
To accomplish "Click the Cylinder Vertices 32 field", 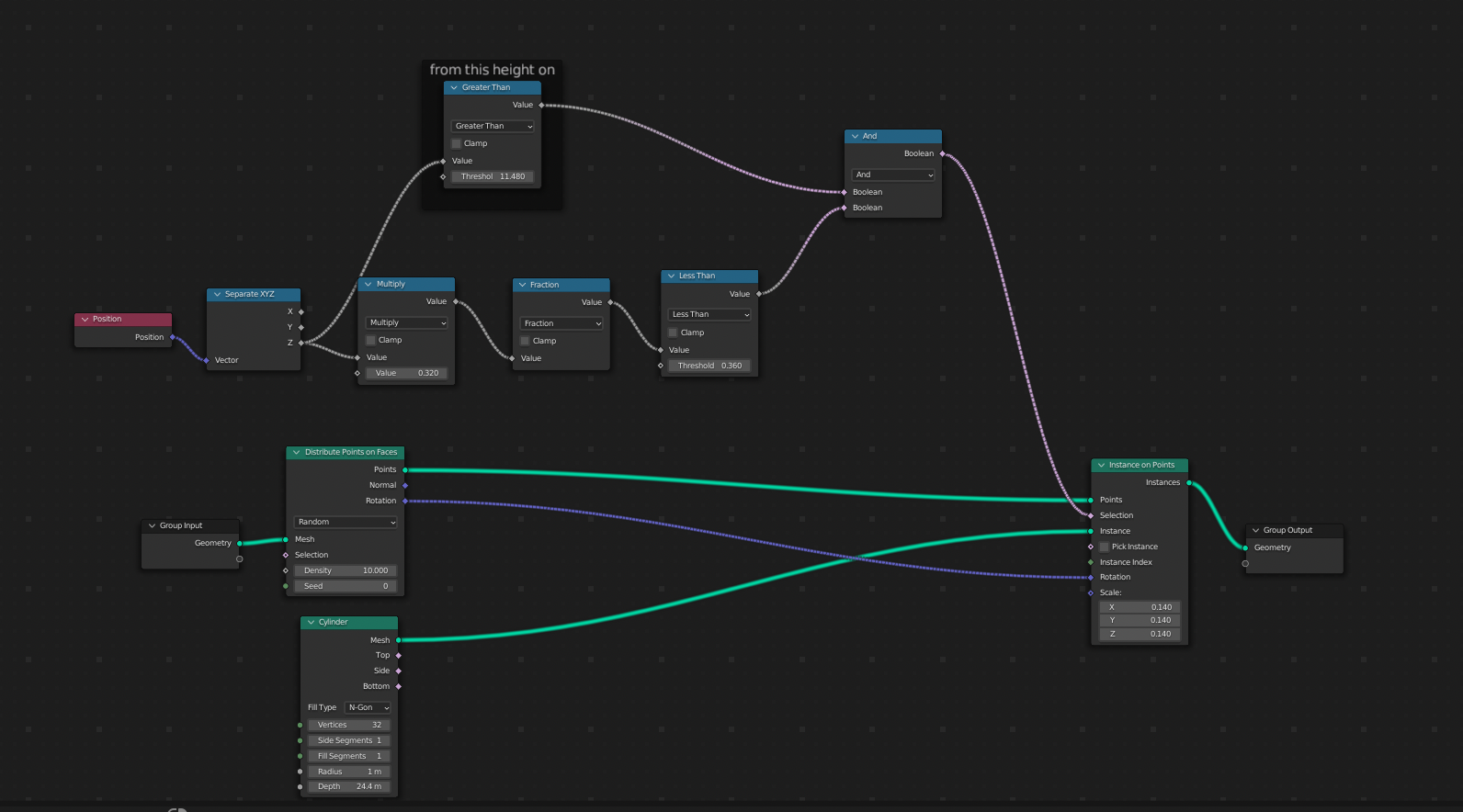I will click(x=349, y=726).
